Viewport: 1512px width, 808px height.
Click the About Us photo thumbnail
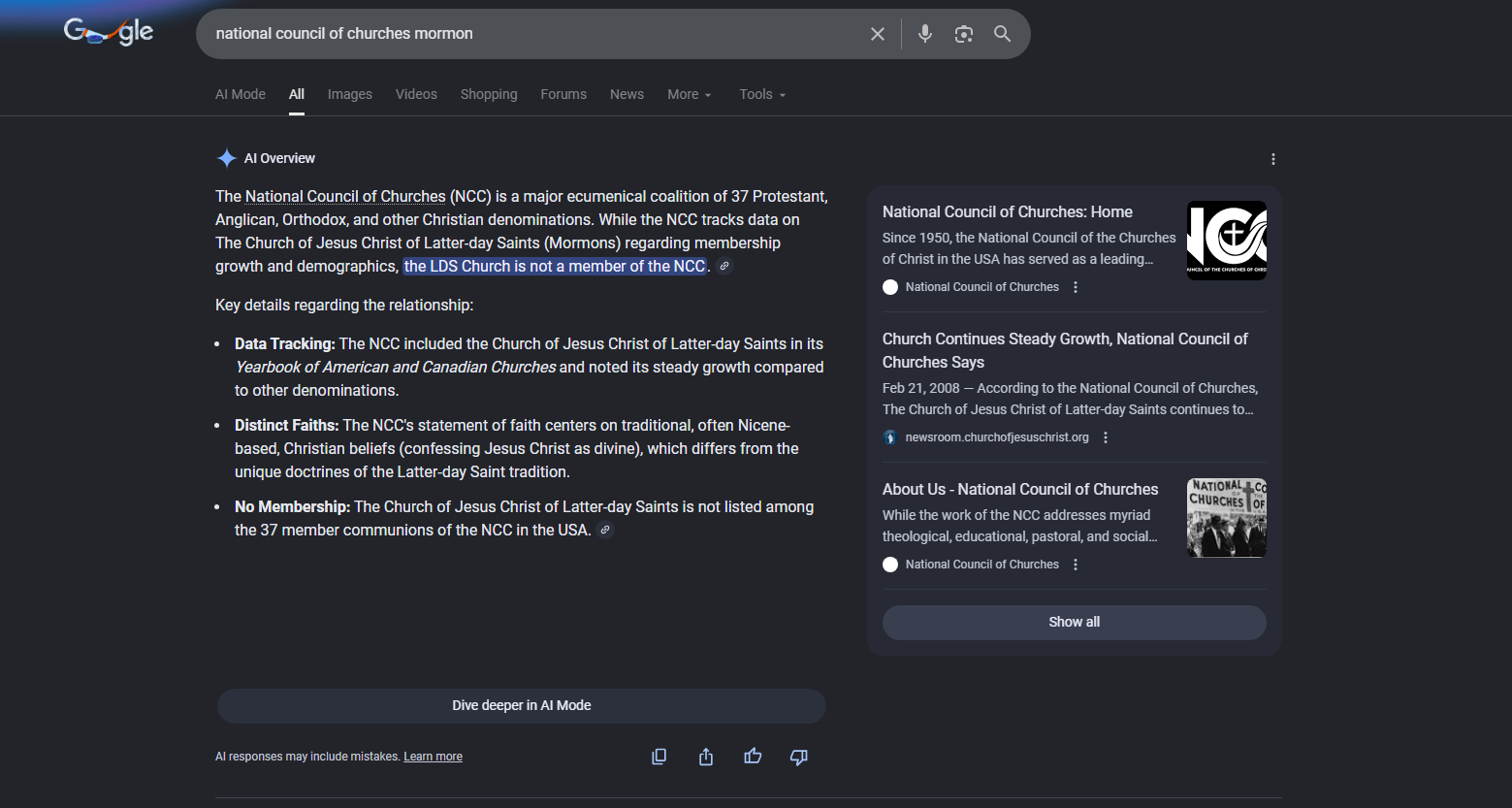(x=1227, y=518)
